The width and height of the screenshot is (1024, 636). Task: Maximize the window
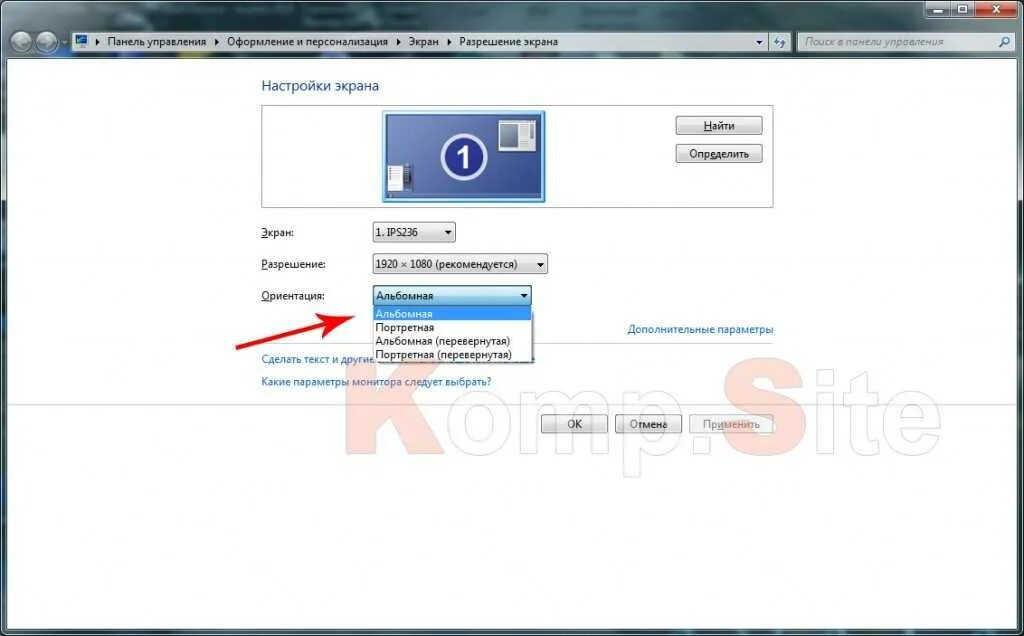[963, 8]
